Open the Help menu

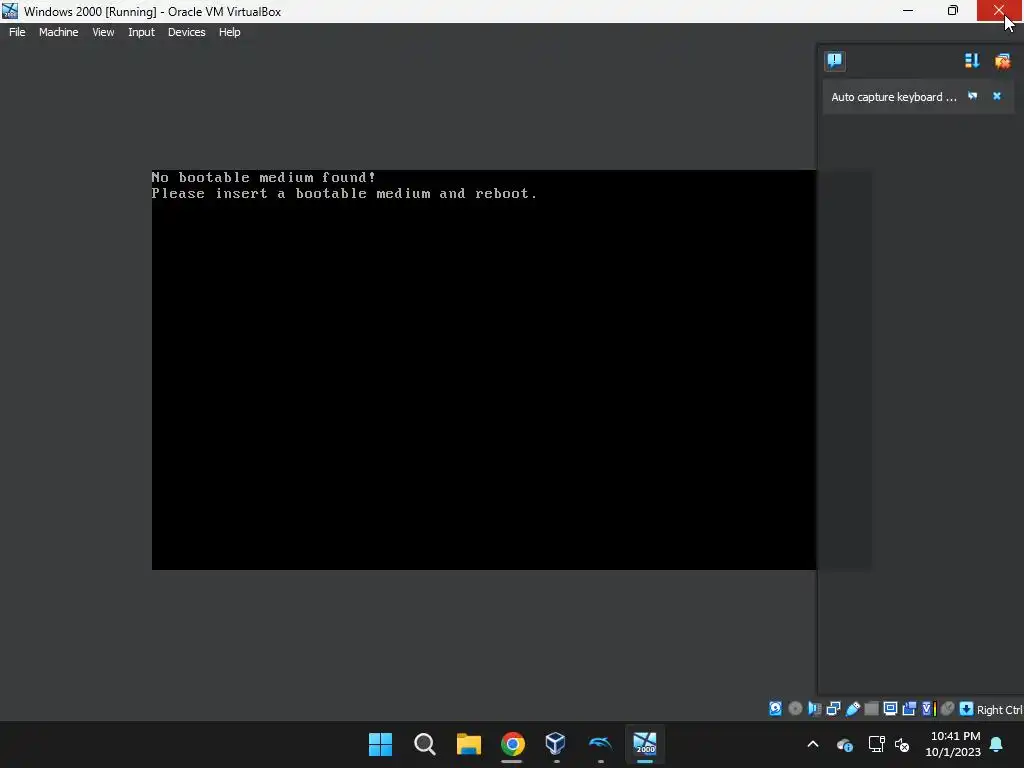(x=229, y=32)
